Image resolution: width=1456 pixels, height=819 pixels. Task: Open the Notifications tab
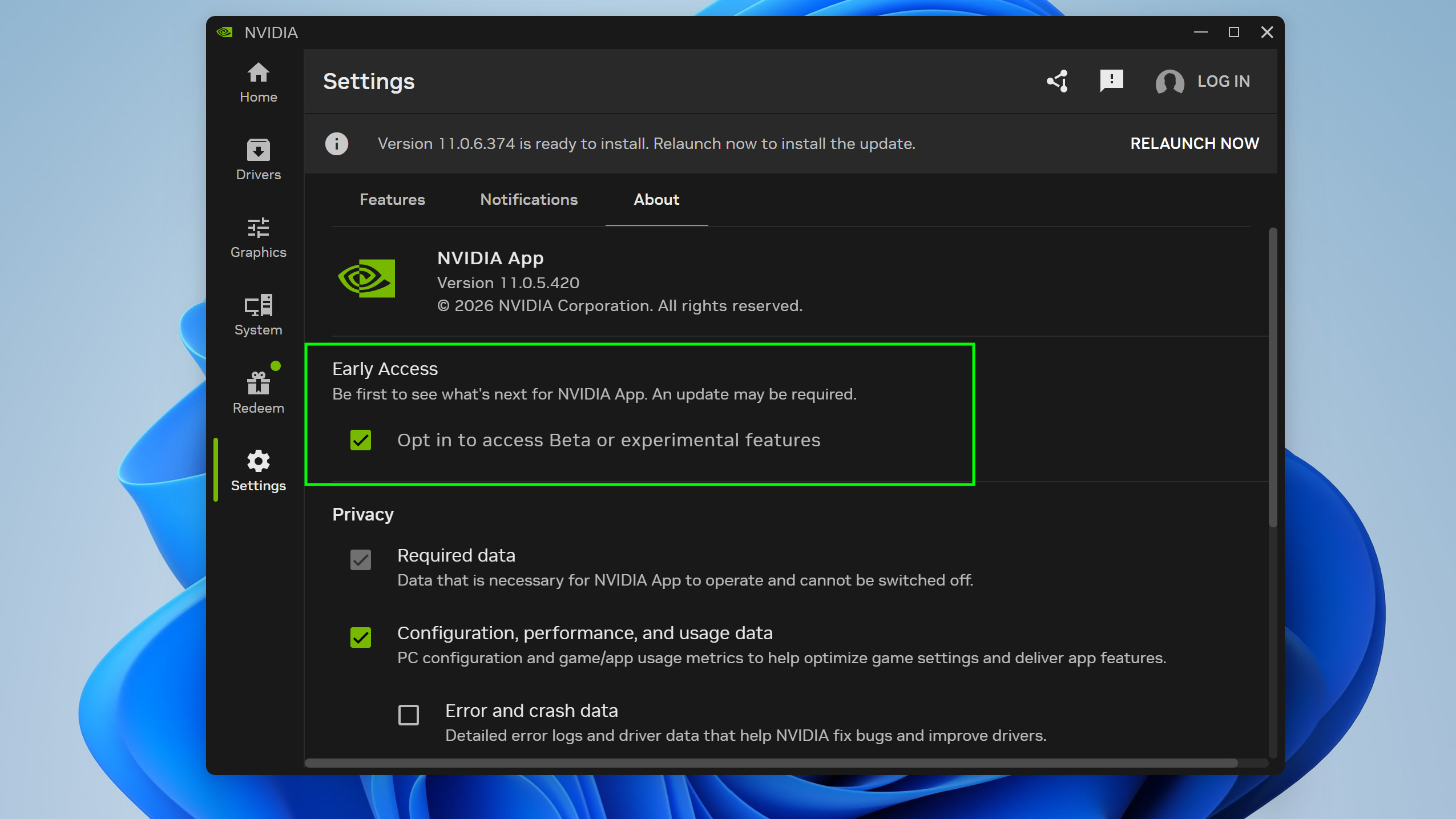pyautogui.click(x=529, y=199)
